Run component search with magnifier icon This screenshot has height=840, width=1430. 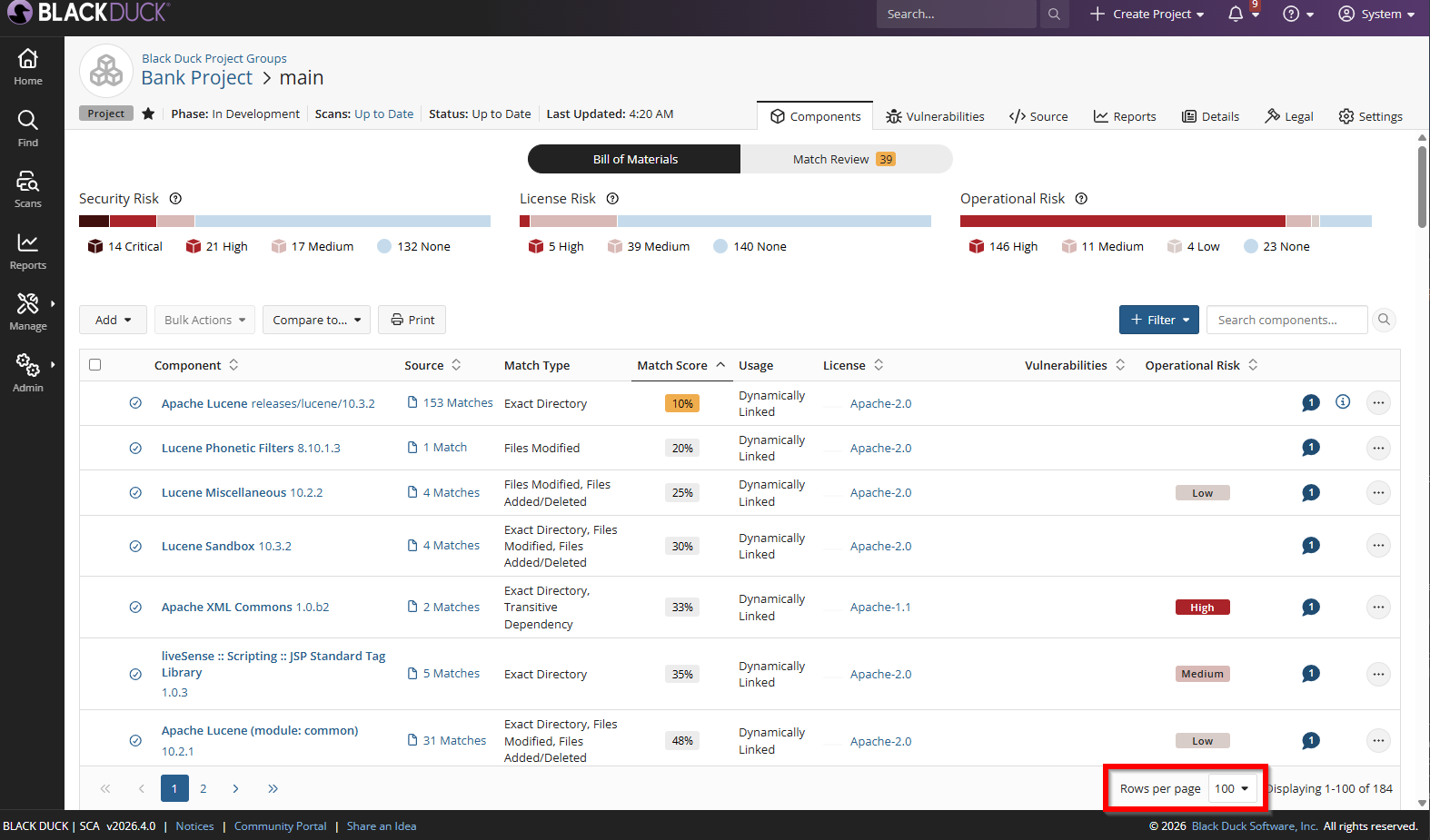pyautogui.click(x=1384, y=320)
